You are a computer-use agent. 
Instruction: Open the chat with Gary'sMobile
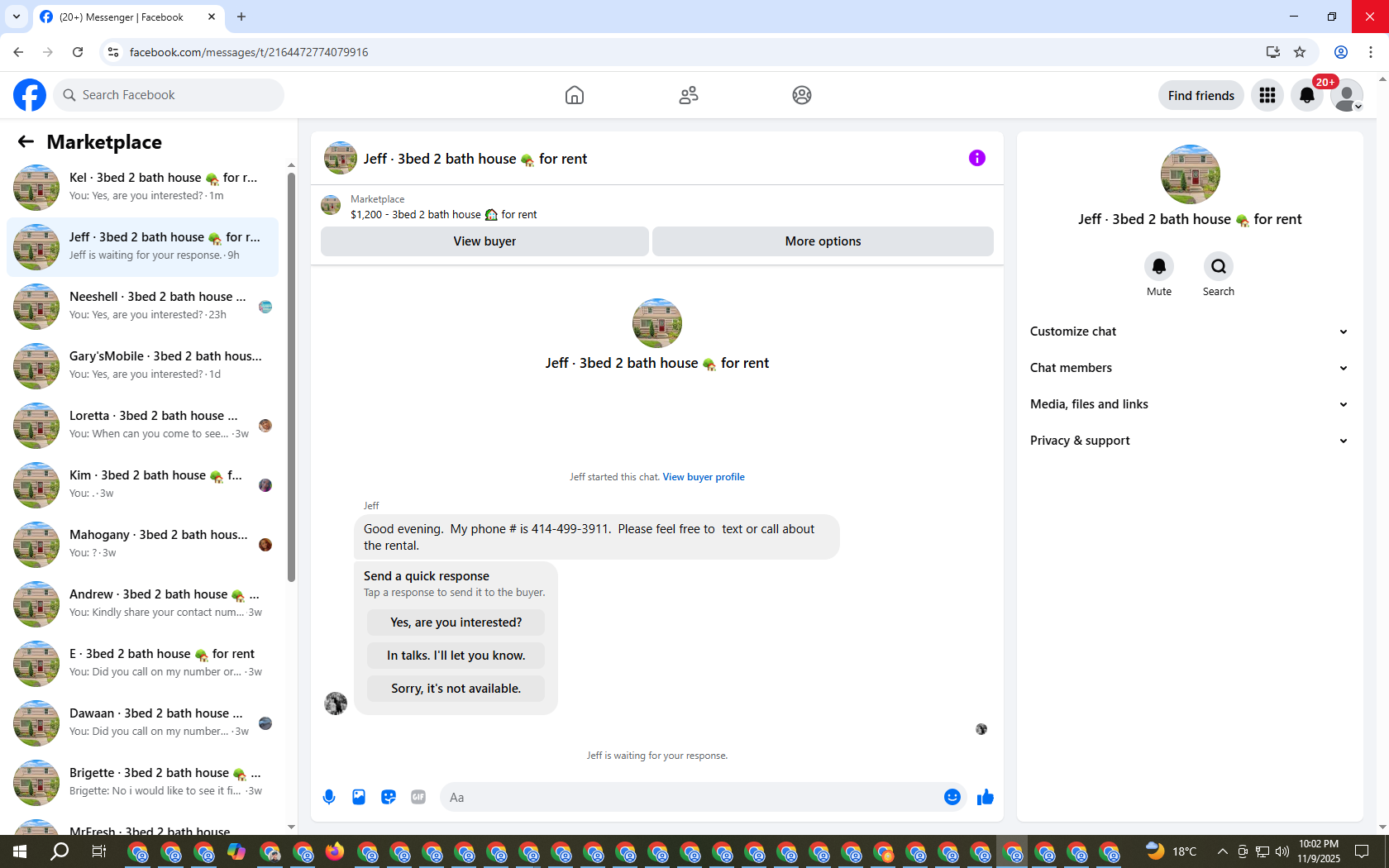pyautogui.click(x=142, y=365)
